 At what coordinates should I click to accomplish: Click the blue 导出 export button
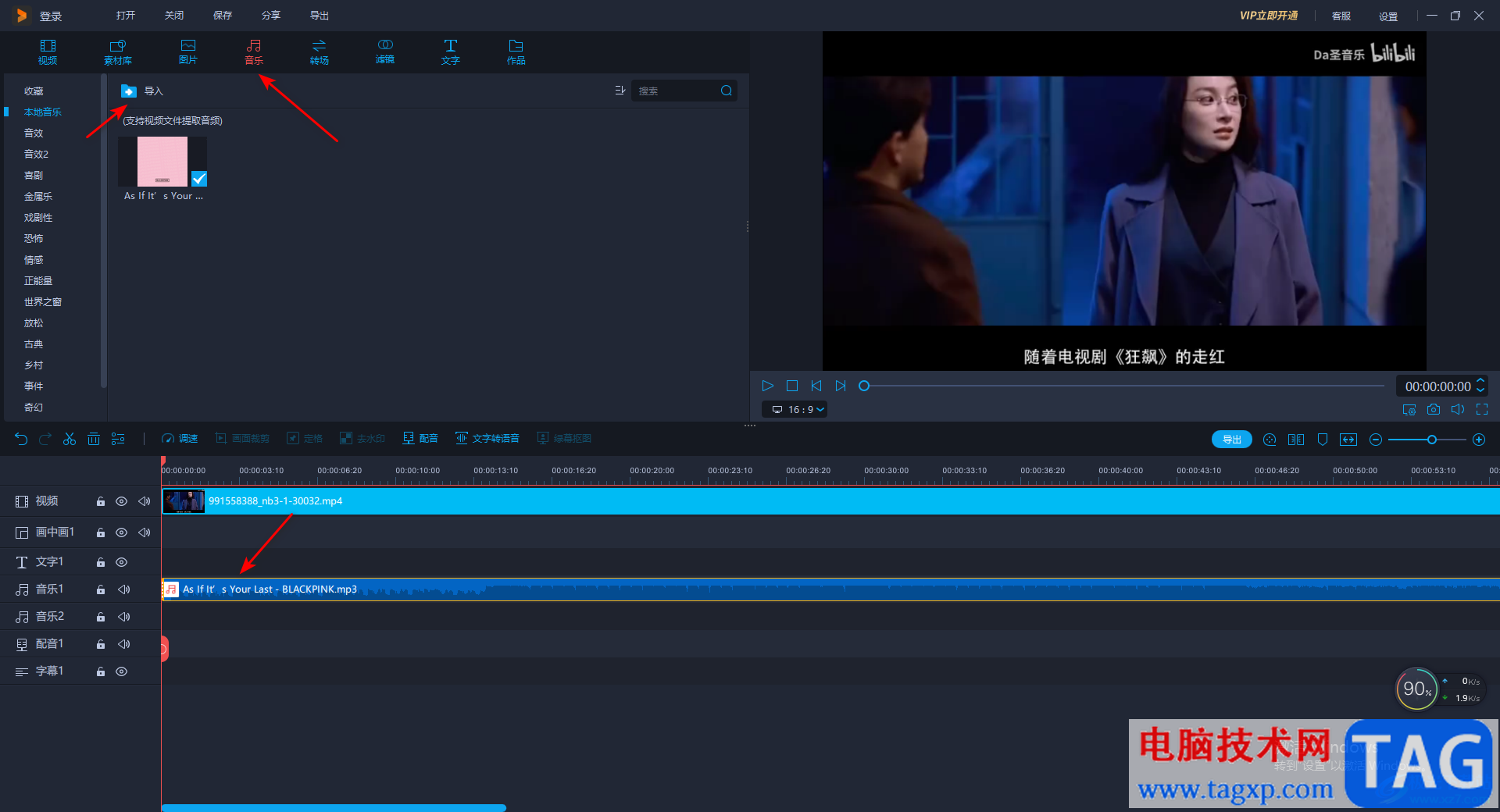click(1232, 440)
